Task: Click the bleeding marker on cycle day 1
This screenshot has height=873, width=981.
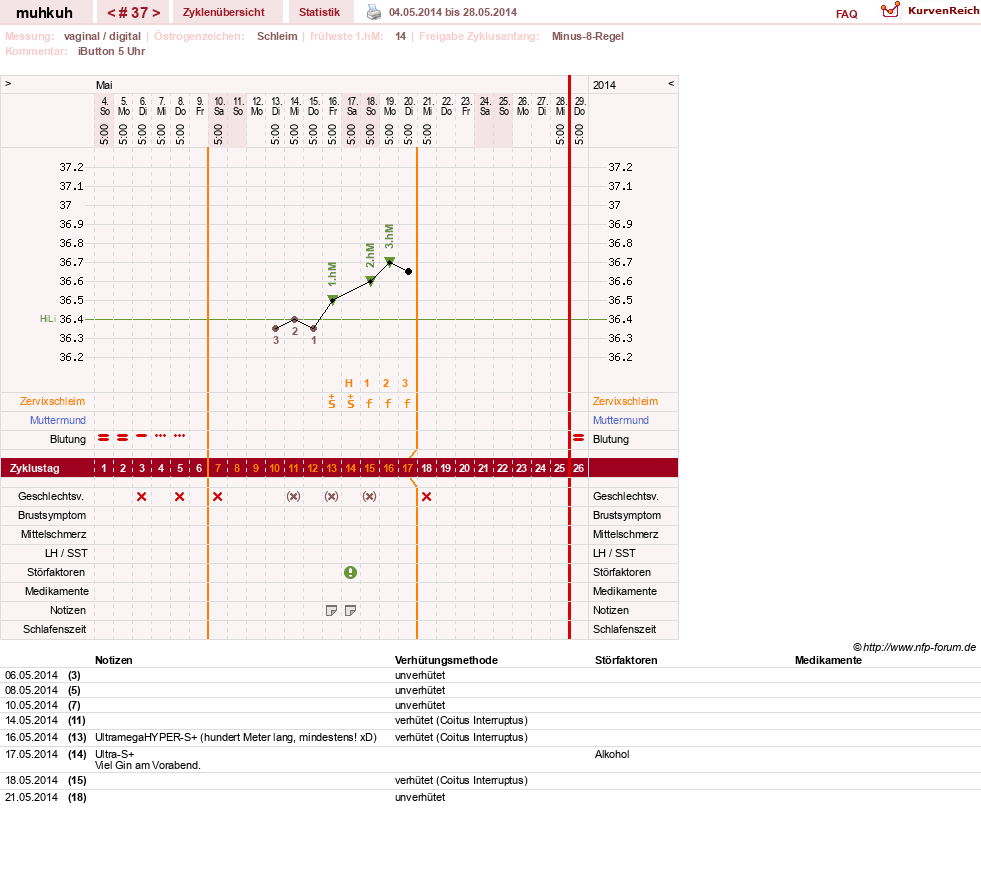Action: [104, 437]
